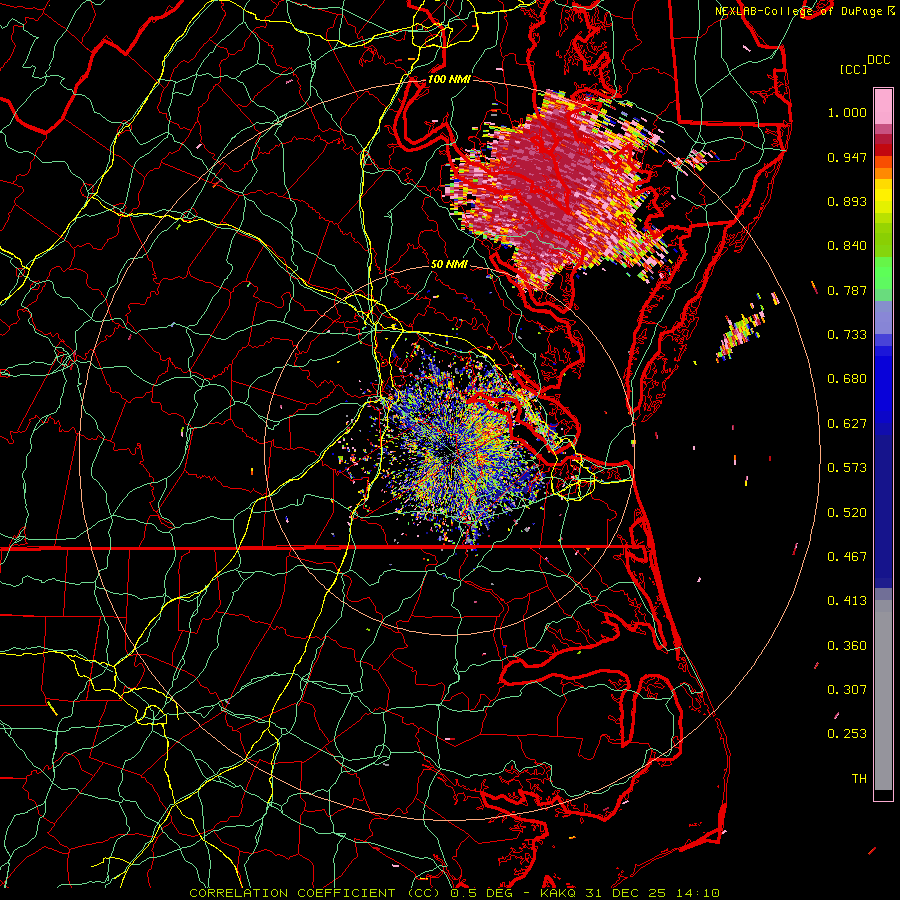Select the 0.307 scale value
The width and height of the screenshot is (900, 900).
(847, 690)
